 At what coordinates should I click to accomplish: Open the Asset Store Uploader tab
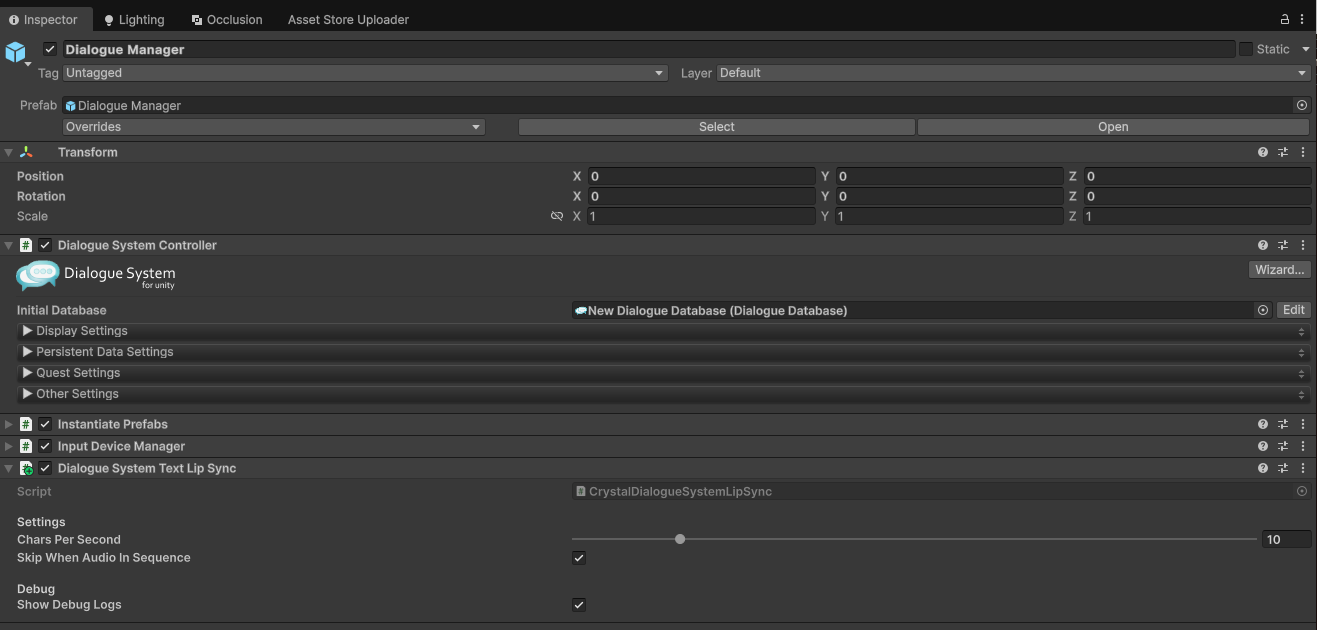[x=348, y=19]
